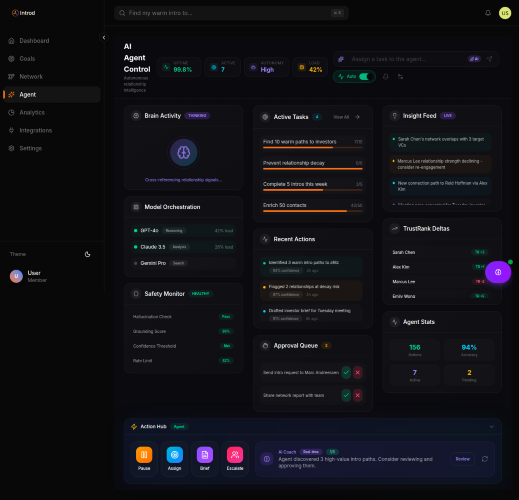Open the Network page

[52, 77]
